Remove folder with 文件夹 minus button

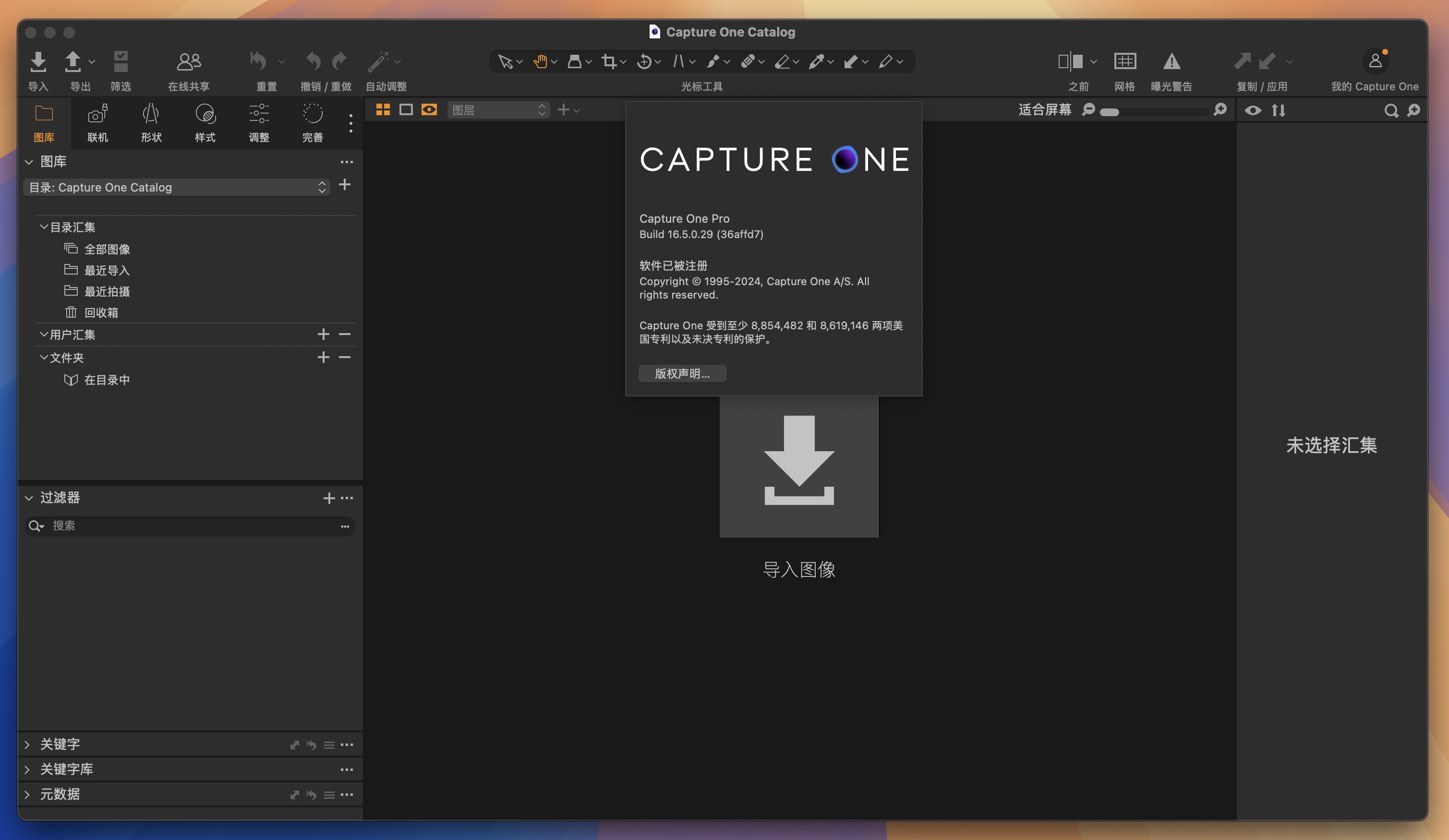tap(345, 358)
